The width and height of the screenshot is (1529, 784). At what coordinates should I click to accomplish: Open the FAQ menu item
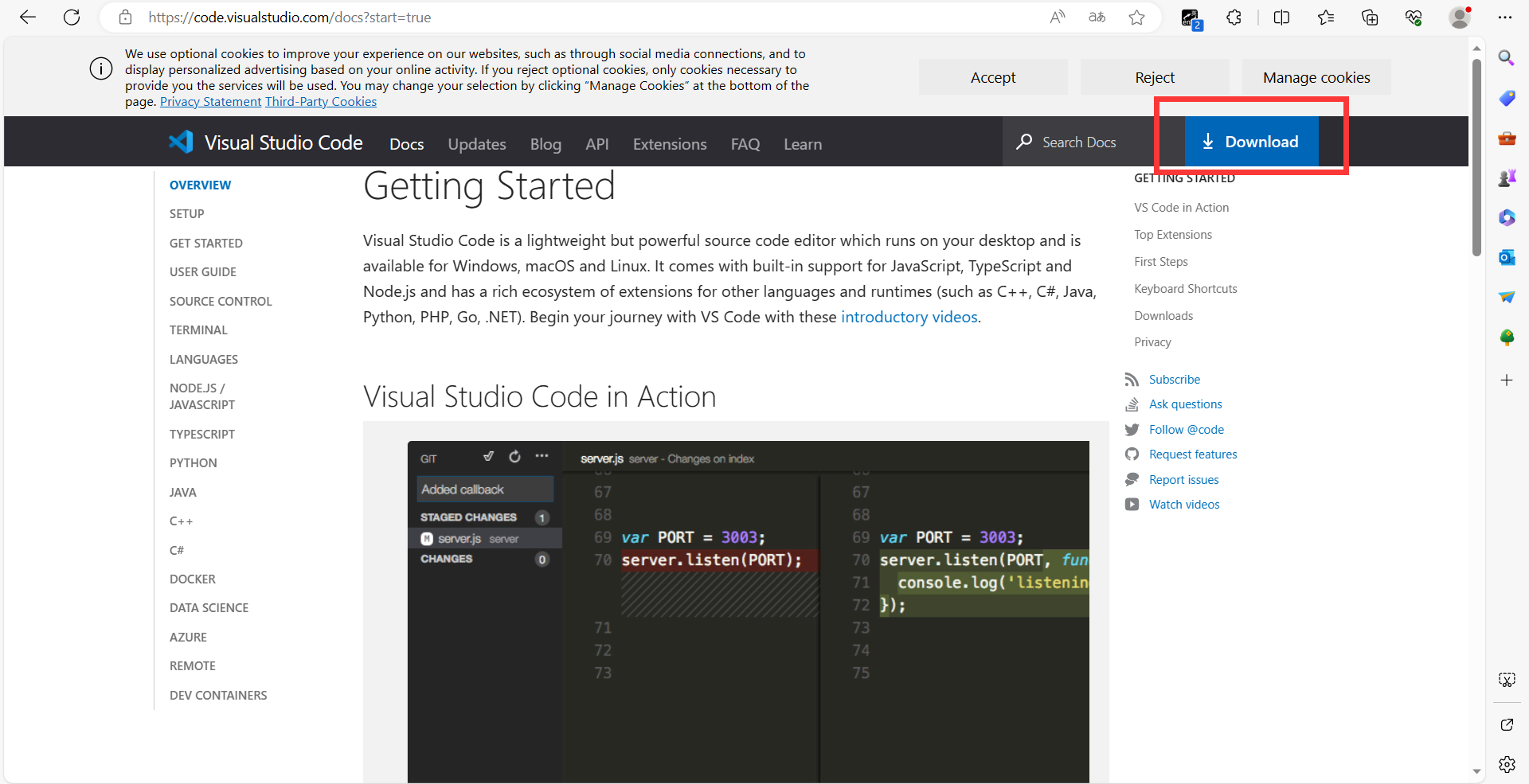click(745, 144)
